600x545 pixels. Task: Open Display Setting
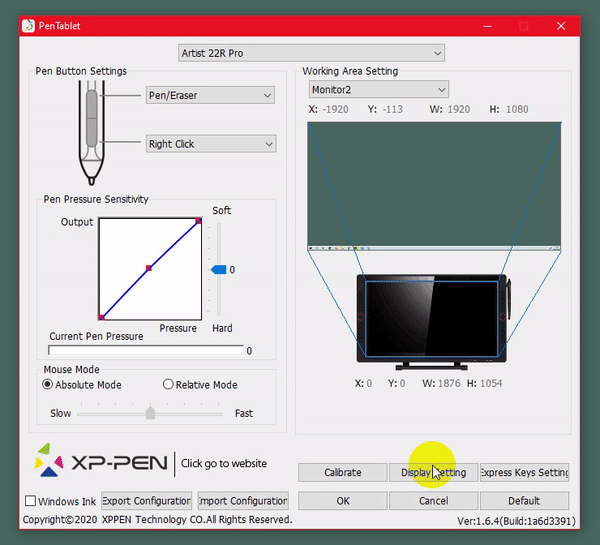pos(433,472)
